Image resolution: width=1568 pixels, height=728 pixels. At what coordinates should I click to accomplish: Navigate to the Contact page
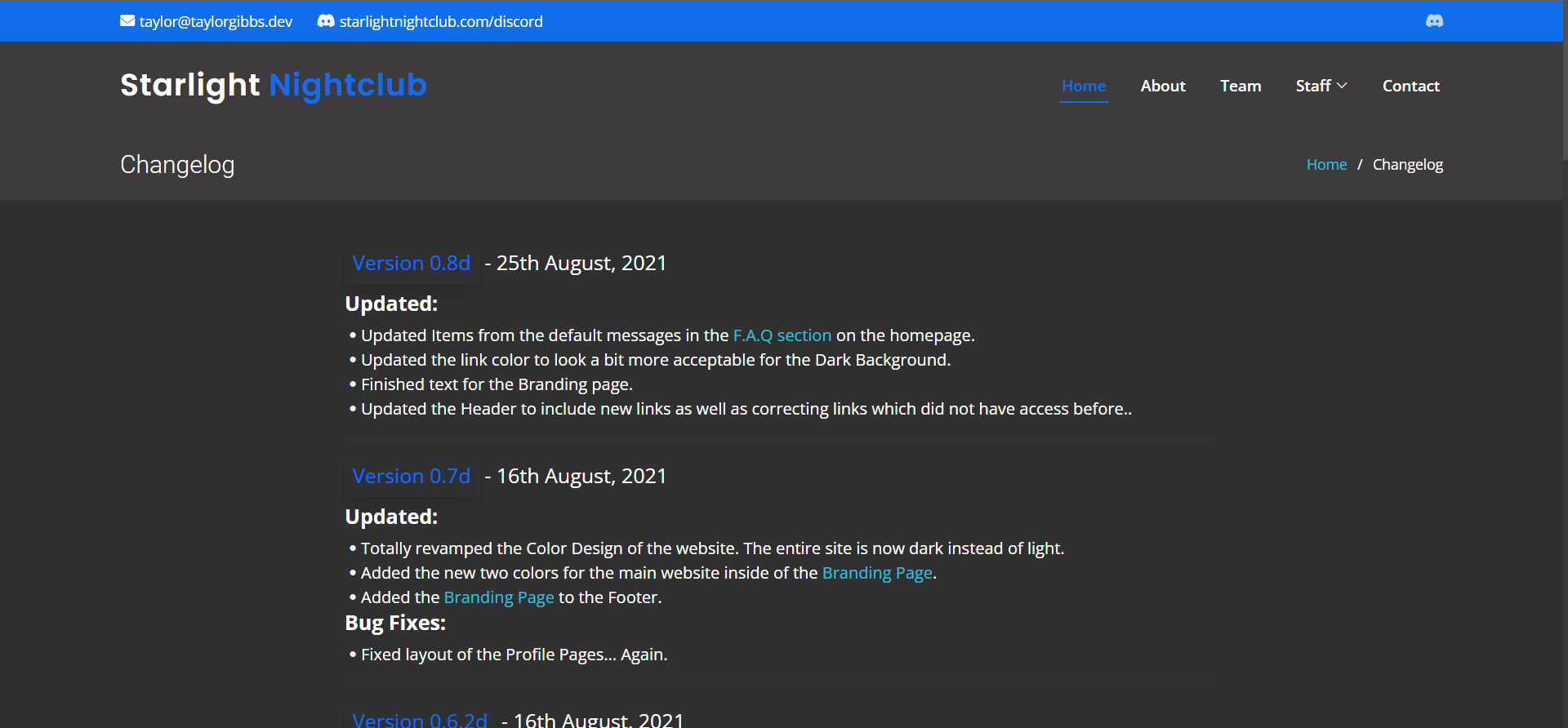(x=1410, y=86)
